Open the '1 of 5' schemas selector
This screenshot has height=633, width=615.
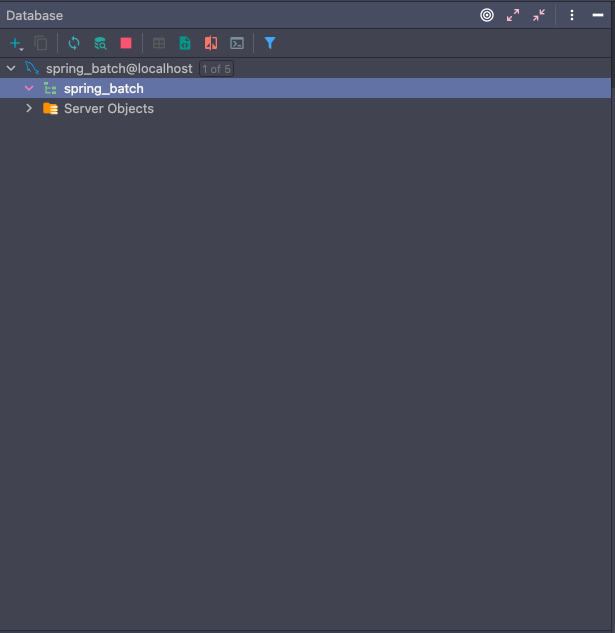[216, 69]
